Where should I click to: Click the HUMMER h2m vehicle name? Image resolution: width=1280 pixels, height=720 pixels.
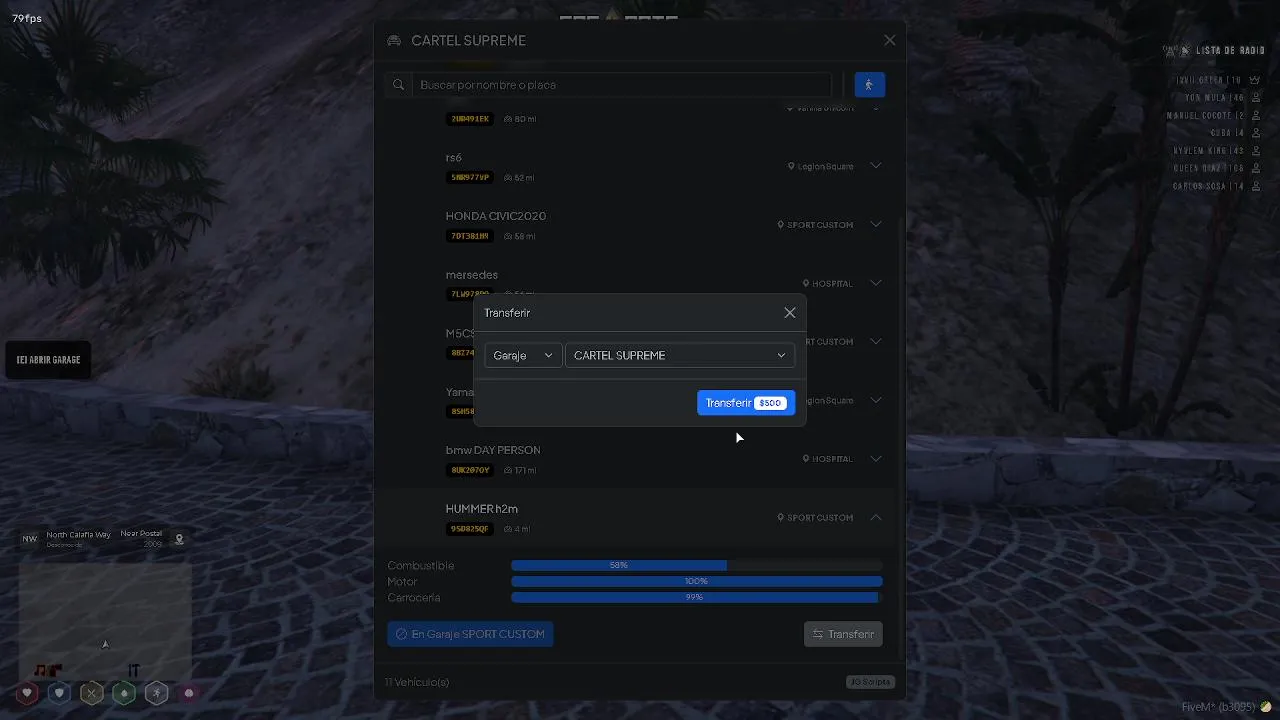click(x=482, y=509)
